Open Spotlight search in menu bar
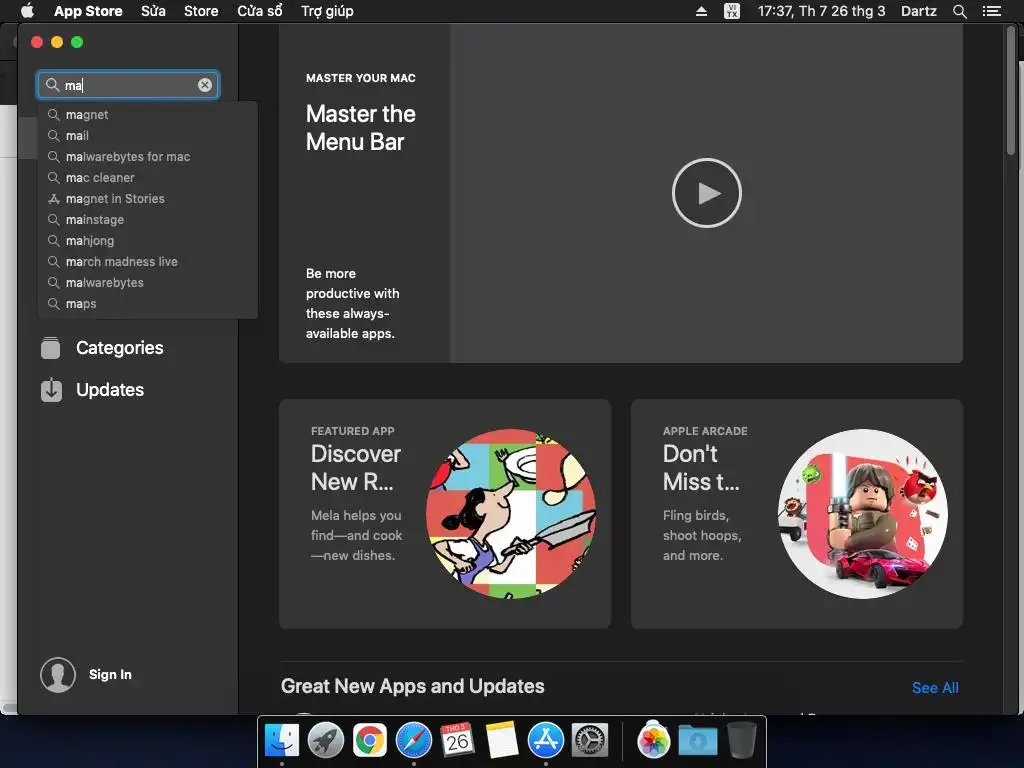1024x768 pixels. (x=960, y=11)
